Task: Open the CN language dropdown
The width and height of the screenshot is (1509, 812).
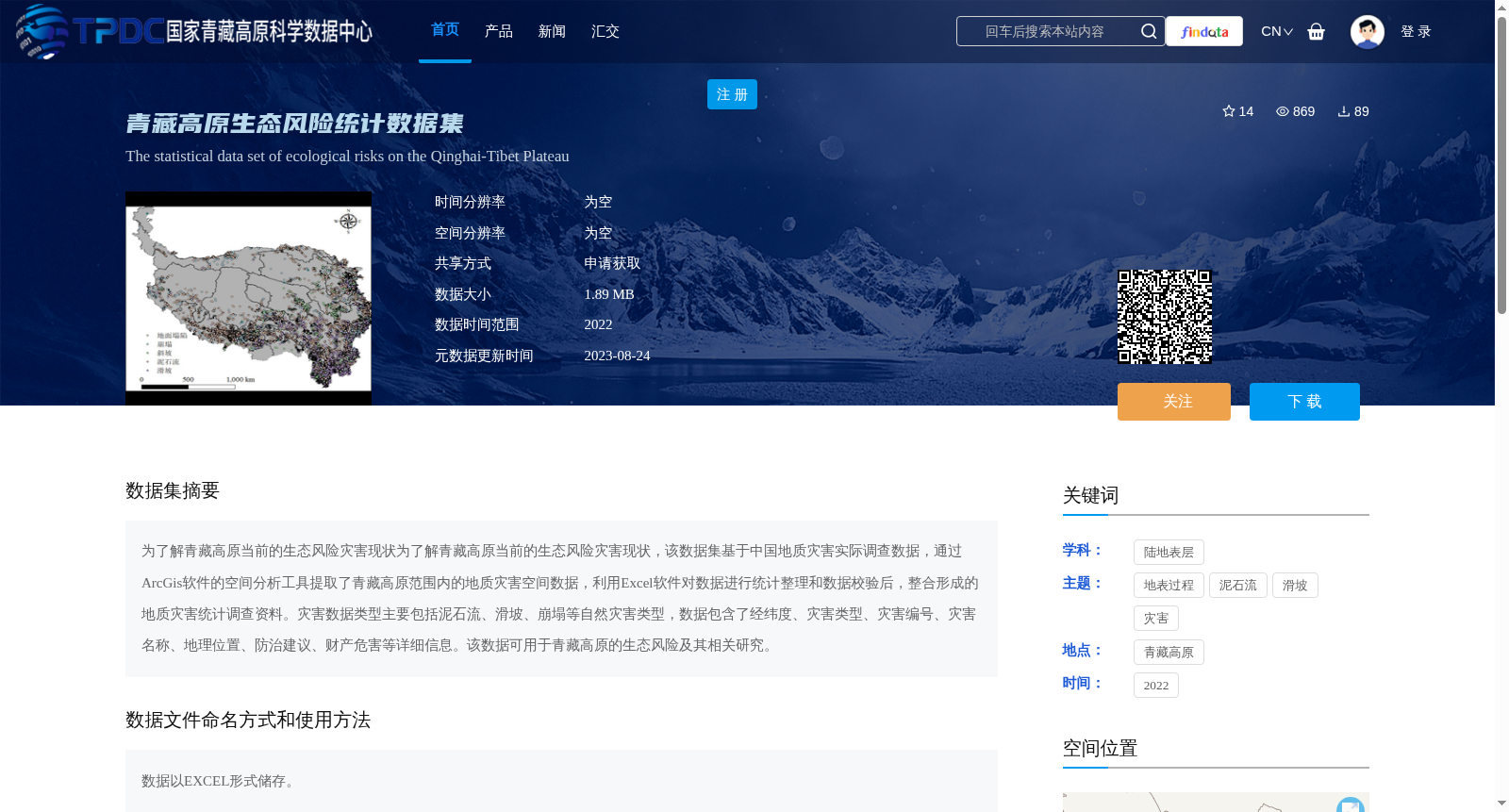Action: [x=1277, y=31]
